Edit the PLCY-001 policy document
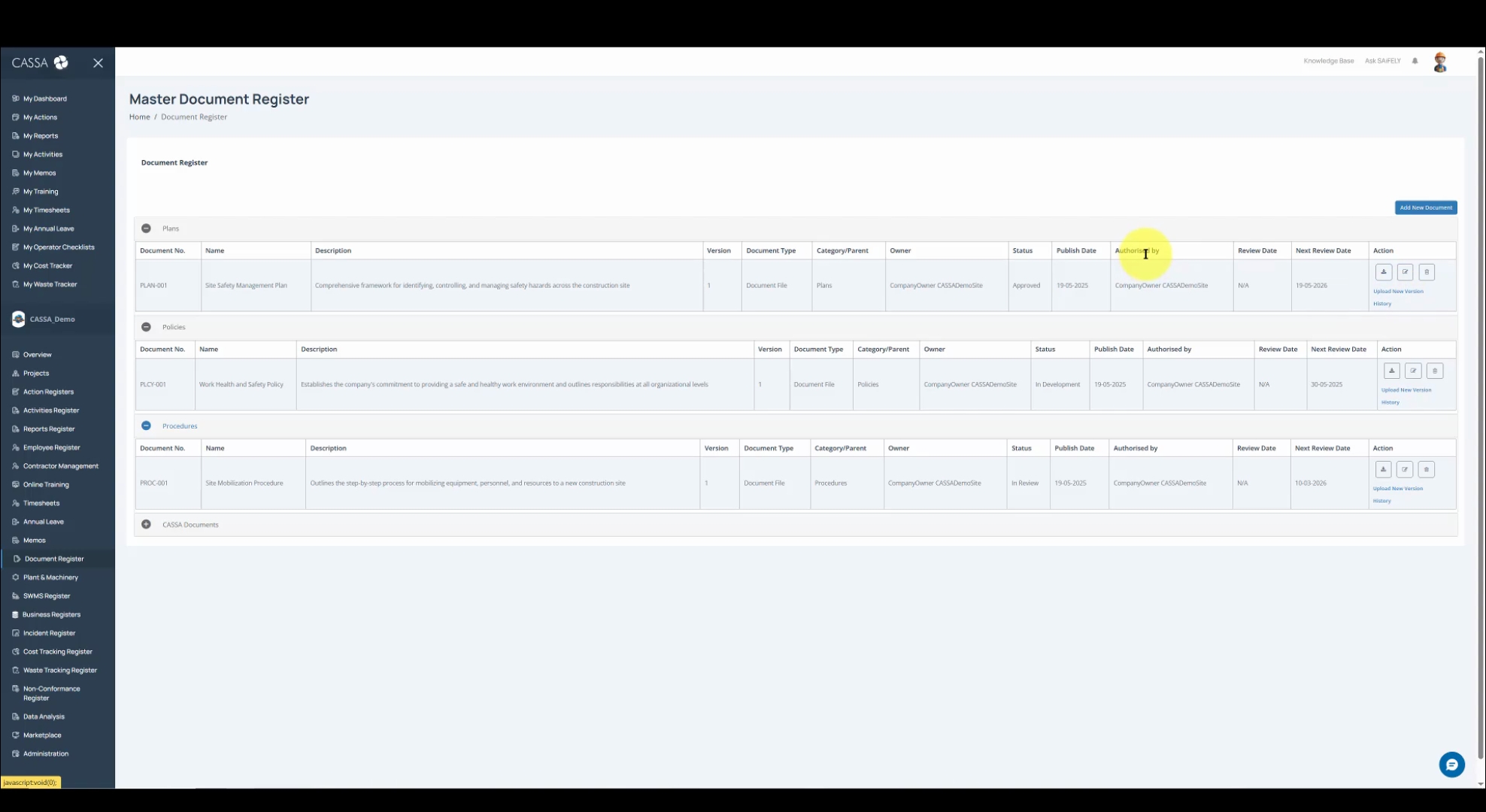 pyautogui.click(x=1413, y=371)
